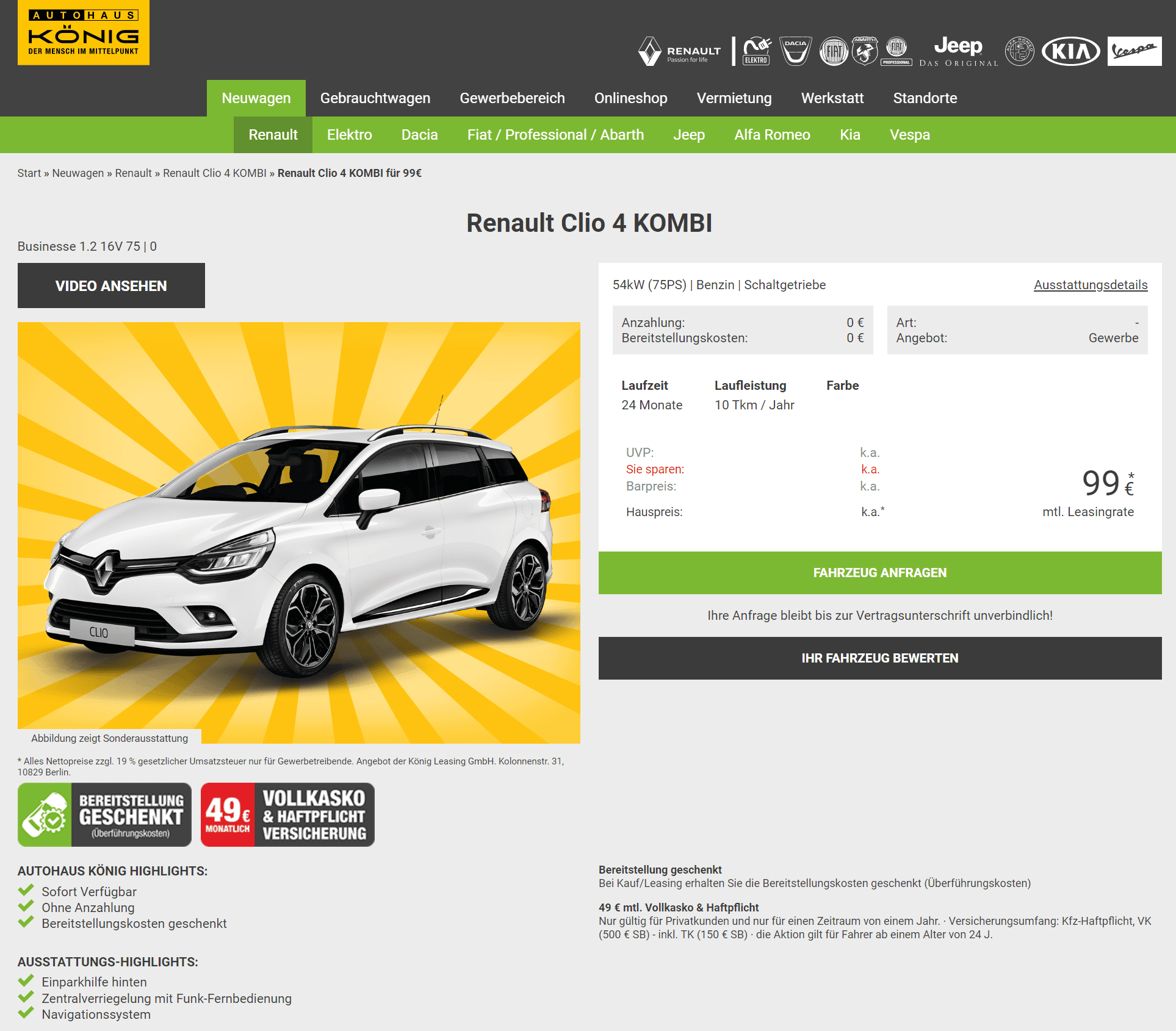Viewport: 1176px width, 1031px height.
Task: Open the Gewerbebereich menu
Action: [x=513, y=98]
